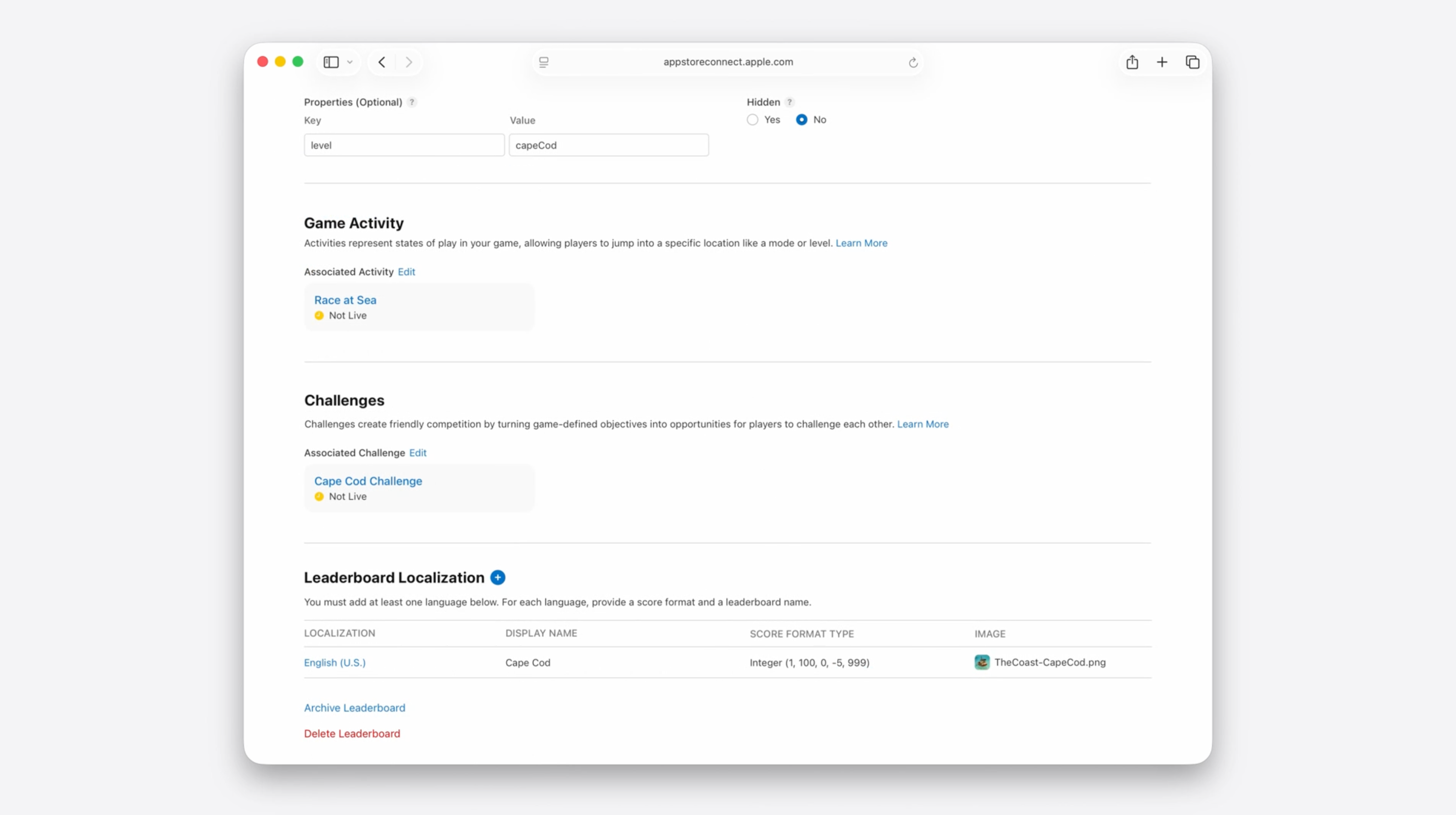Select the Hidden Yes radio button
This screenshot has height=815, width=1456.
[x=752, y=120]
